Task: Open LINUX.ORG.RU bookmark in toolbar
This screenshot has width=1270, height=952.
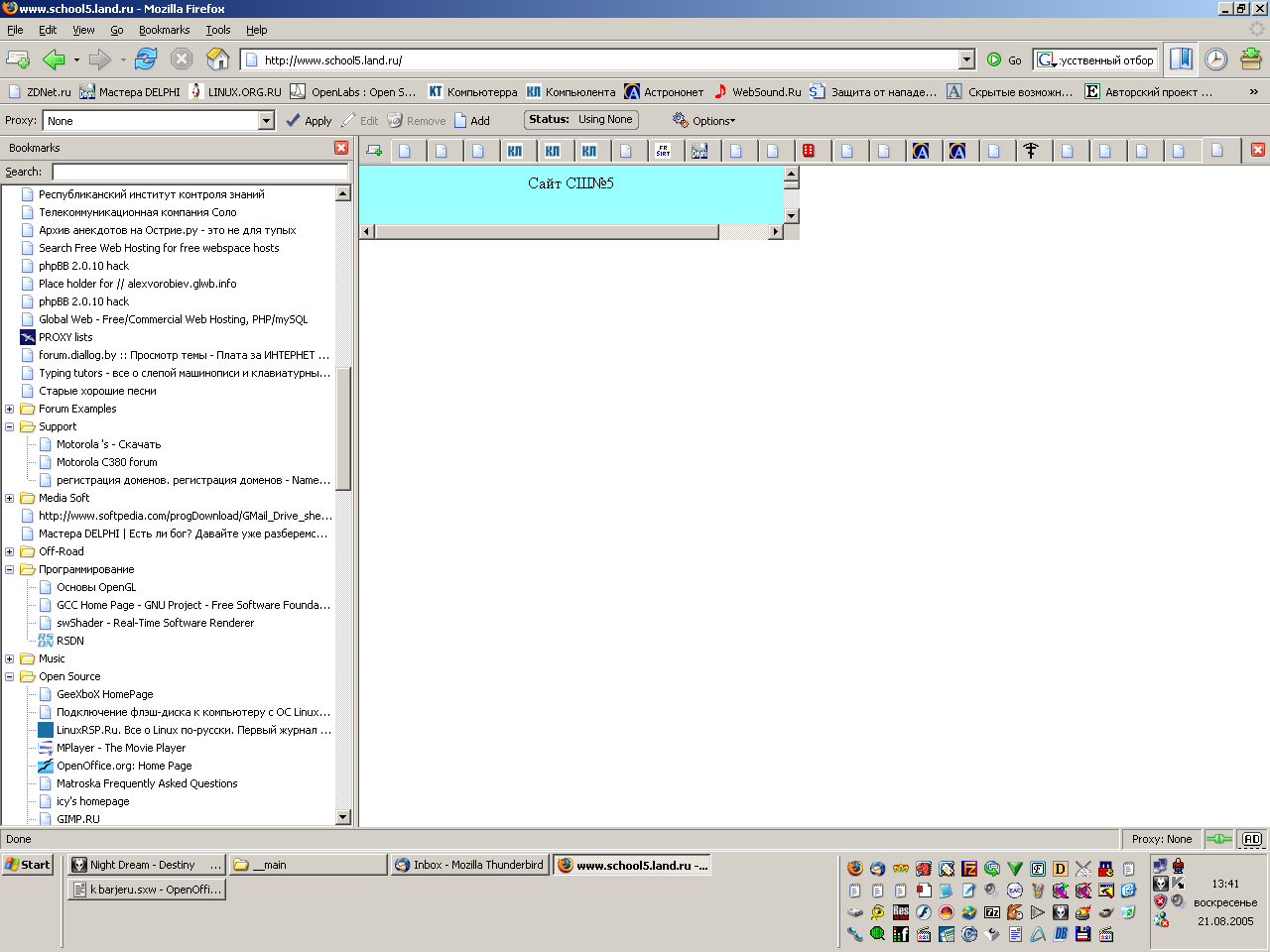Action: coord(235,91)
